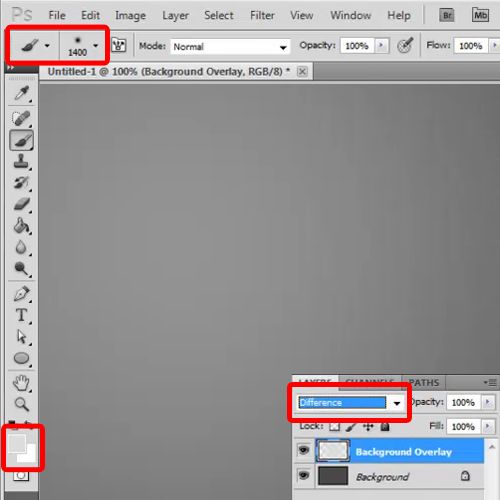Switch to the Paths tab
Viewport: 500px width, 500px height.
pyautogui.click(x=424, y=383)
